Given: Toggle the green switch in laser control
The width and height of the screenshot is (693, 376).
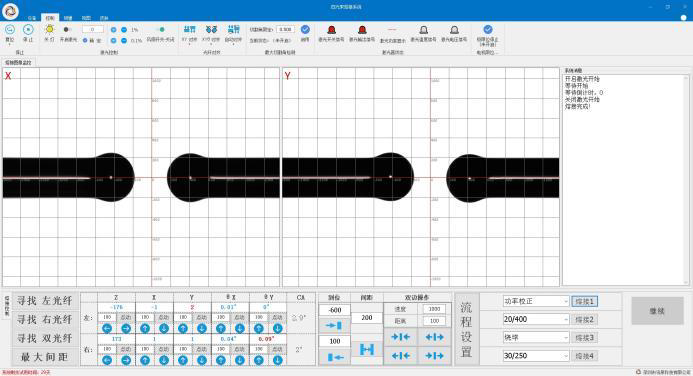Looking at the screenshot, I should (161, 30).
